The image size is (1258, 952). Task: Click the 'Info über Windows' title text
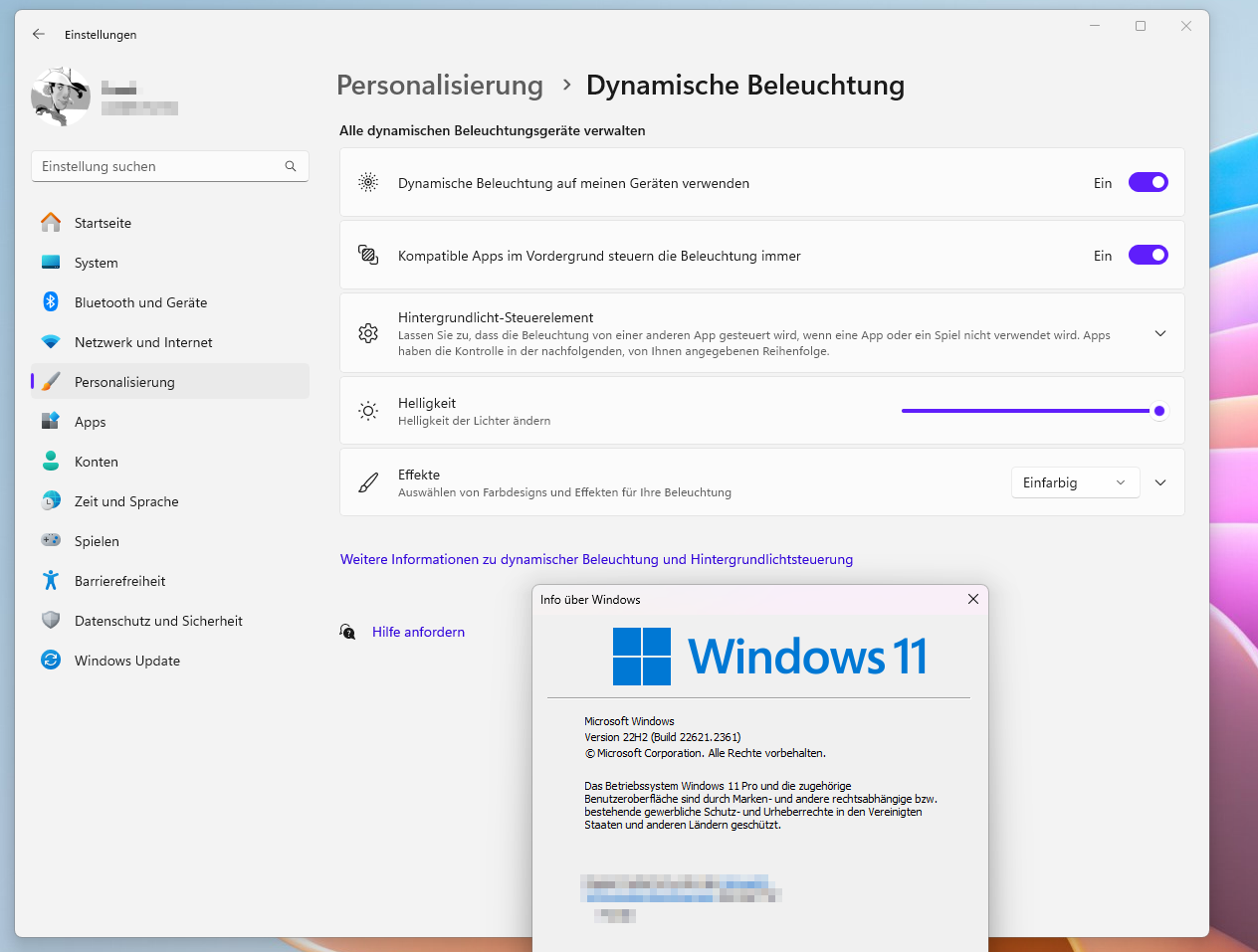click(x=590, y=600)
